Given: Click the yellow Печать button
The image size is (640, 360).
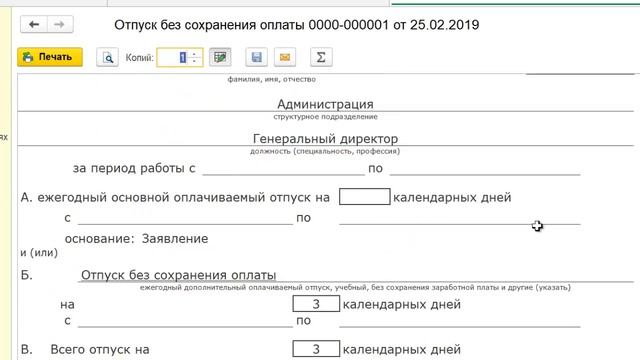Looking at the screenshot, I should point(50,57).
